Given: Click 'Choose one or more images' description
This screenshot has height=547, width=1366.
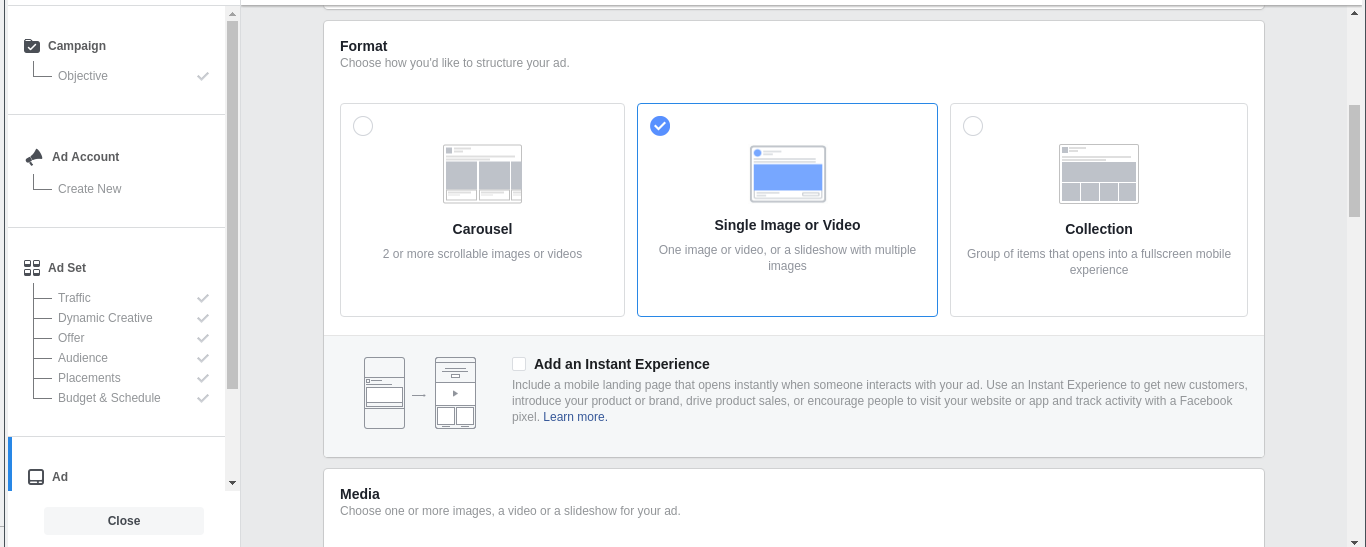Looking at the screenshot, I should pos(510,511).
